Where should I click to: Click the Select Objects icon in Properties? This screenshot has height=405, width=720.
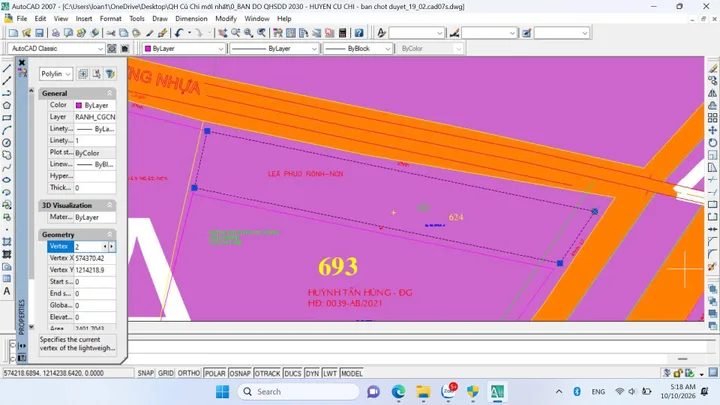[96, 73]
